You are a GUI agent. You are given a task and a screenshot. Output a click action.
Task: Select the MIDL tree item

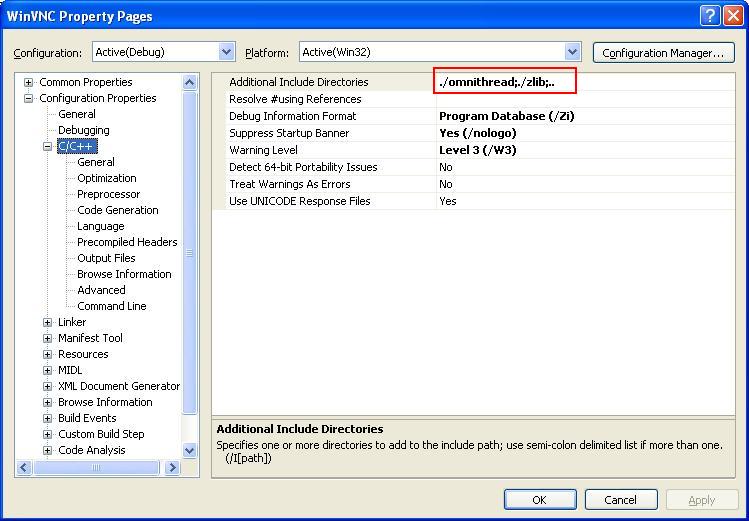coord(70,370)
